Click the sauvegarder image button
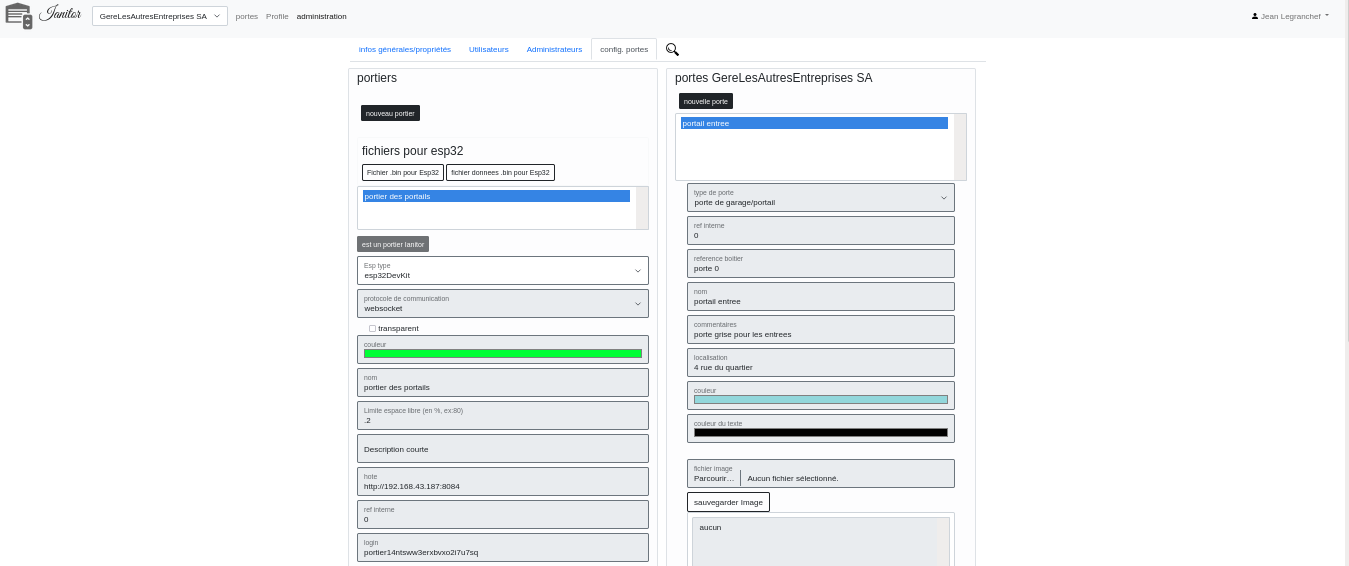1349x566 pixels. click(x=728, y=502)
